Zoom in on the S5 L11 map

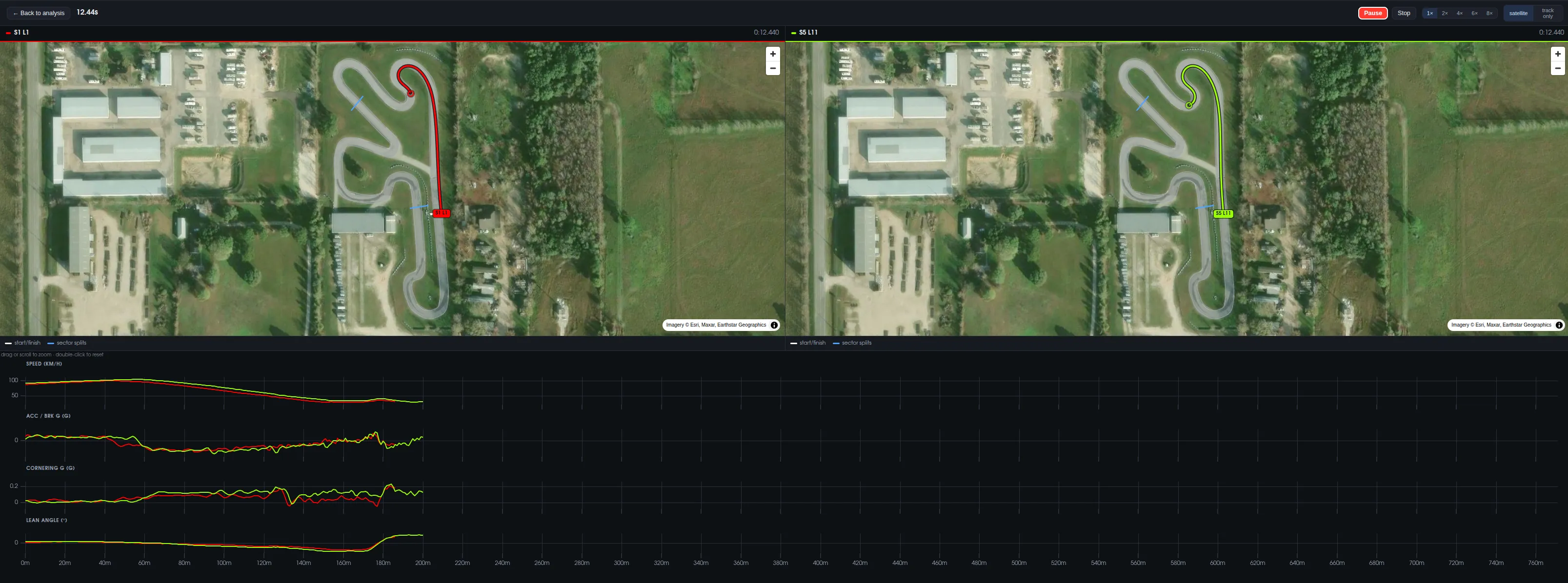point(1557,54)
